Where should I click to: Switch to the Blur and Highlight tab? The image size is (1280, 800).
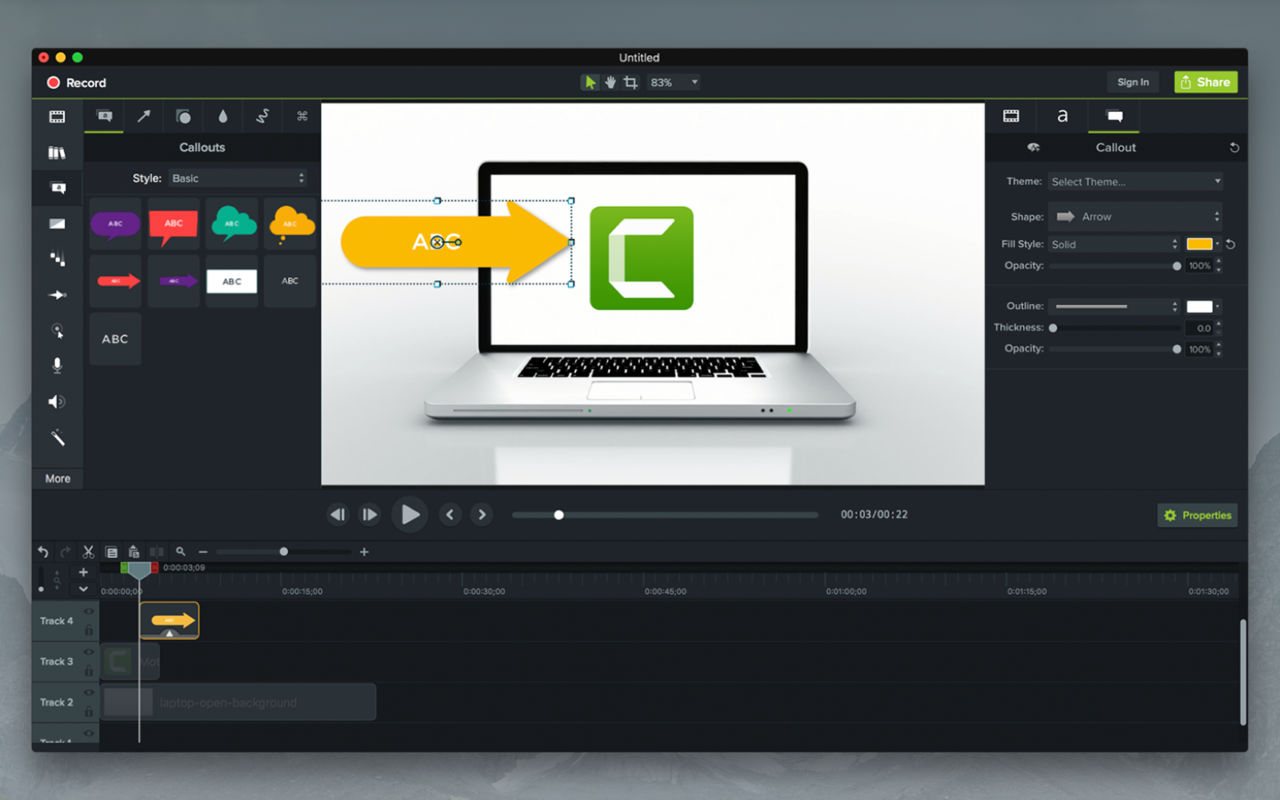[223, 116]
